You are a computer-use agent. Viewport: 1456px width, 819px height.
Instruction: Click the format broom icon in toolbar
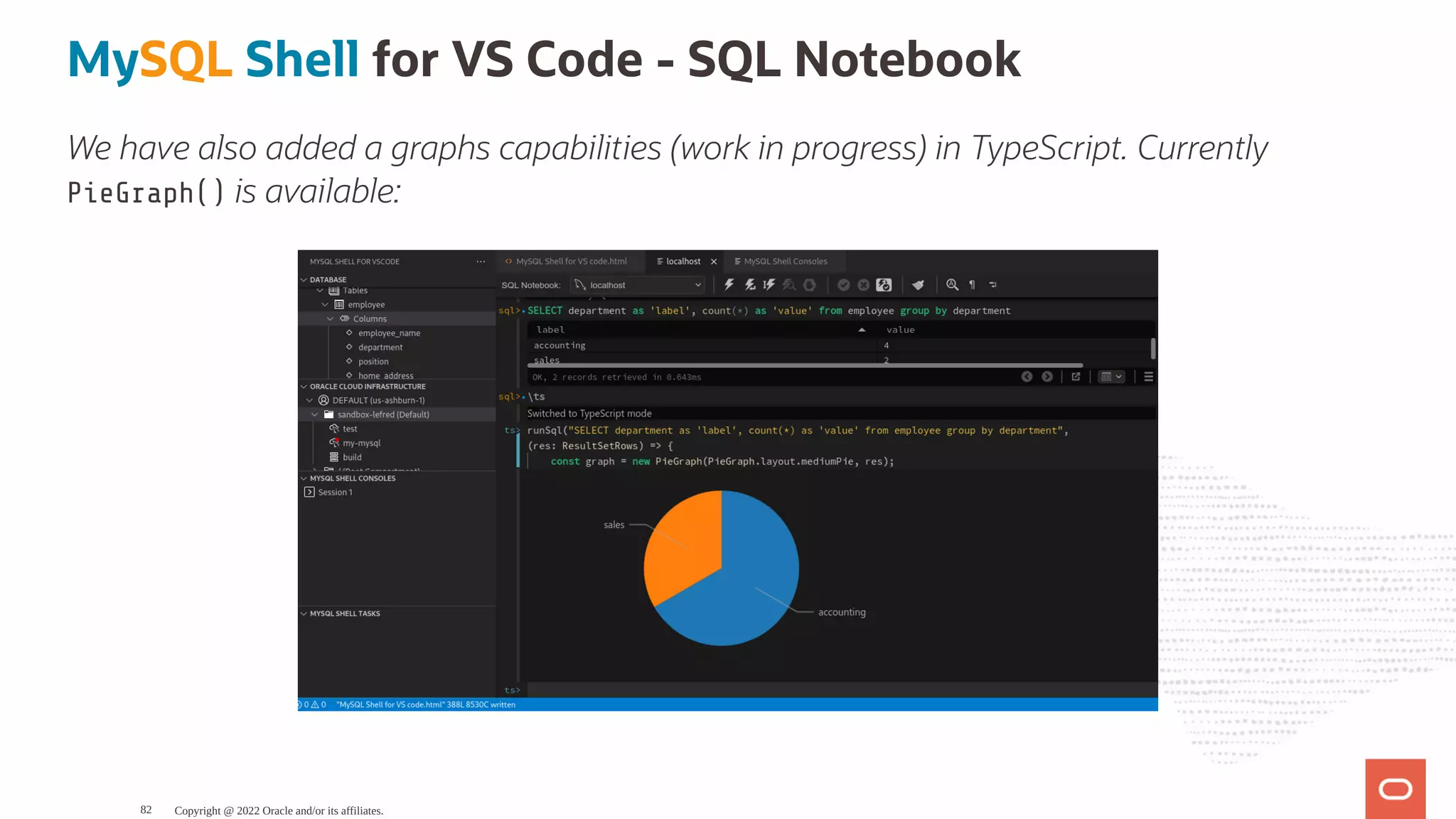click(918, 285)
